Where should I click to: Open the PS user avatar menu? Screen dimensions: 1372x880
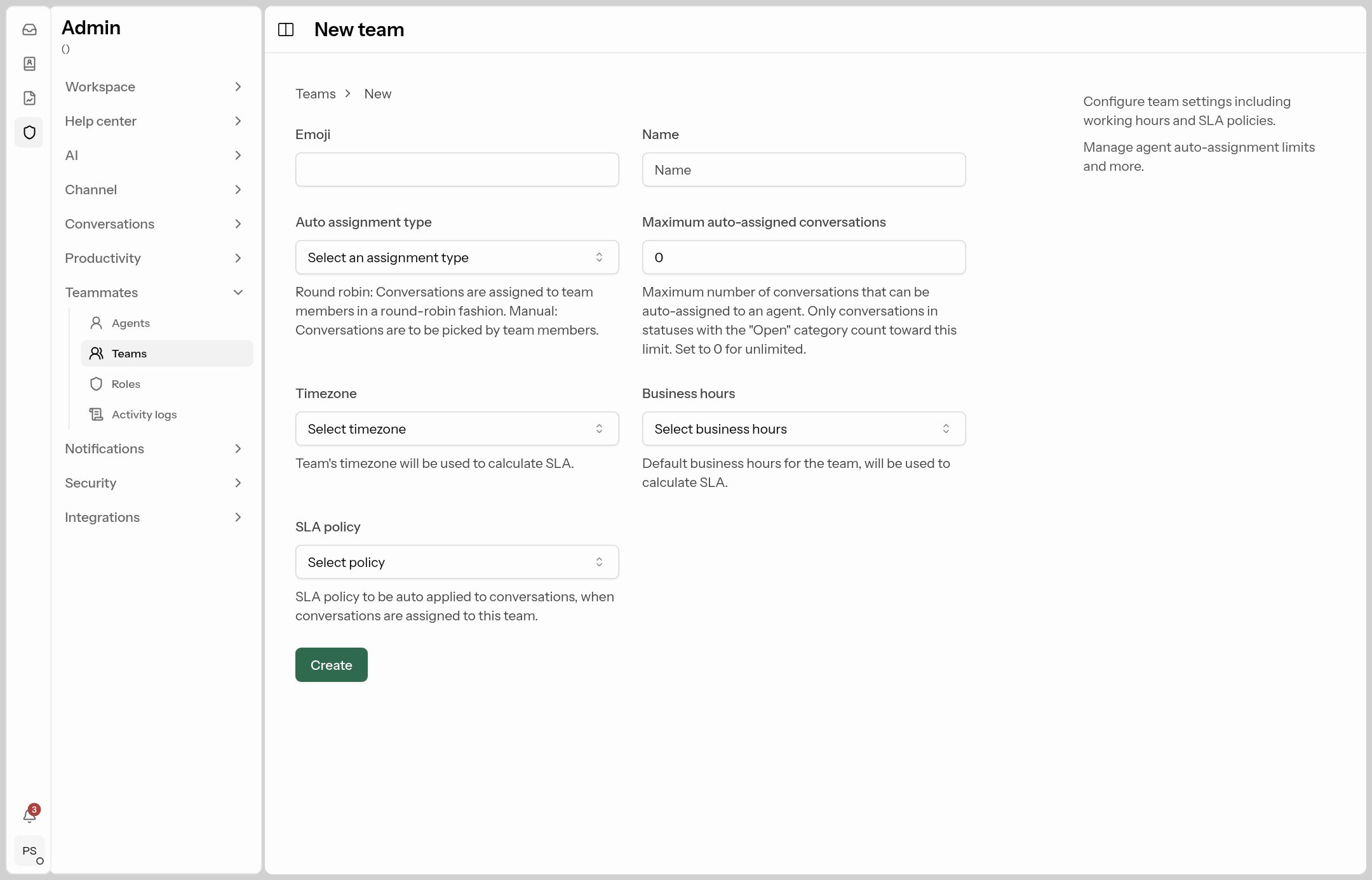[x=29, y=851]
